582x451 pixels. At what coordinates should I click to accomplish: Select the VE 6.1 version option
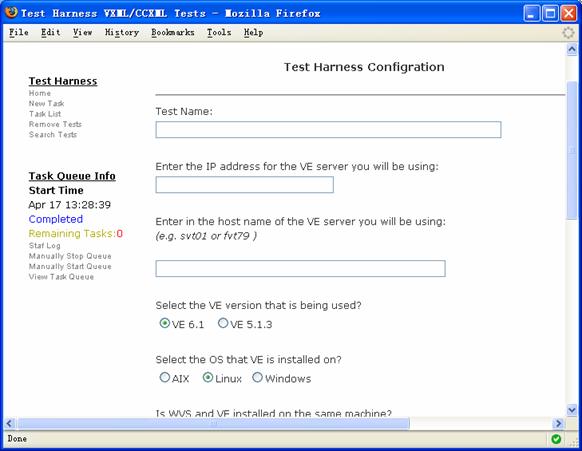pyautogui.click(x=164, y=323)
